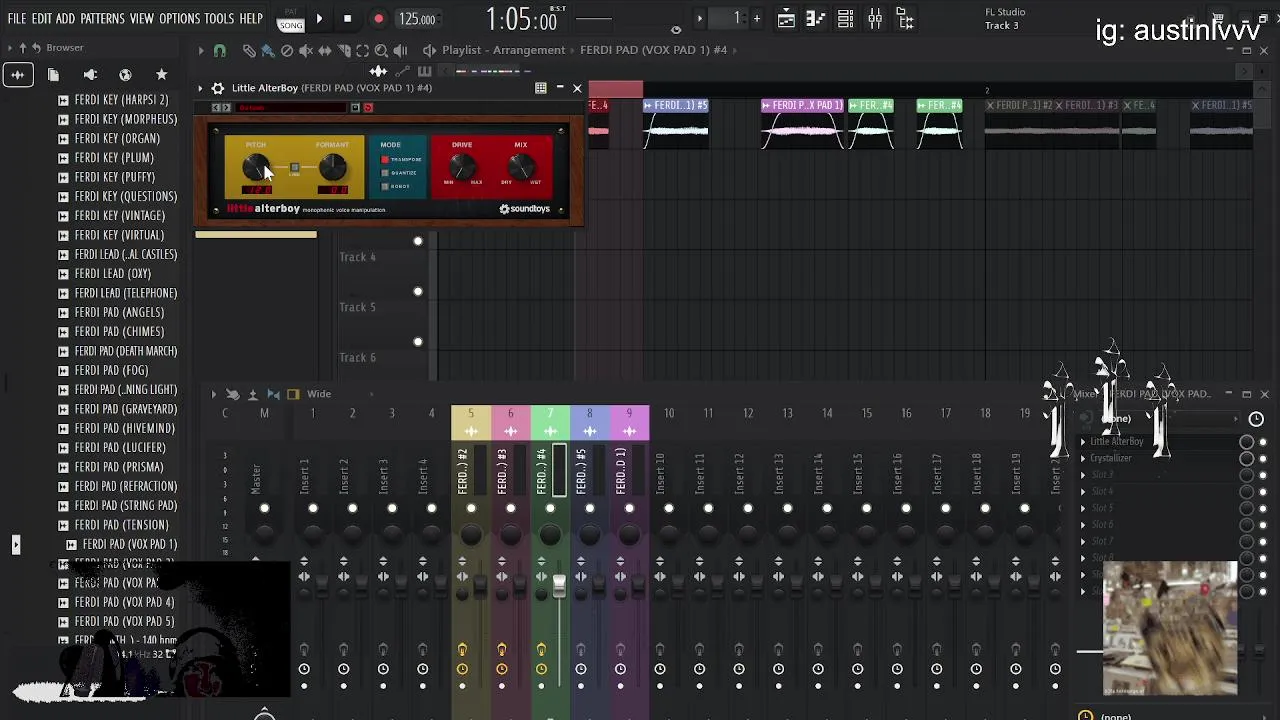Screen dimensions: 1280x720
Task: Open the Little AlterBoy slot arrow in mixer
Action: pyautogui.click(x=1083, y=442)
